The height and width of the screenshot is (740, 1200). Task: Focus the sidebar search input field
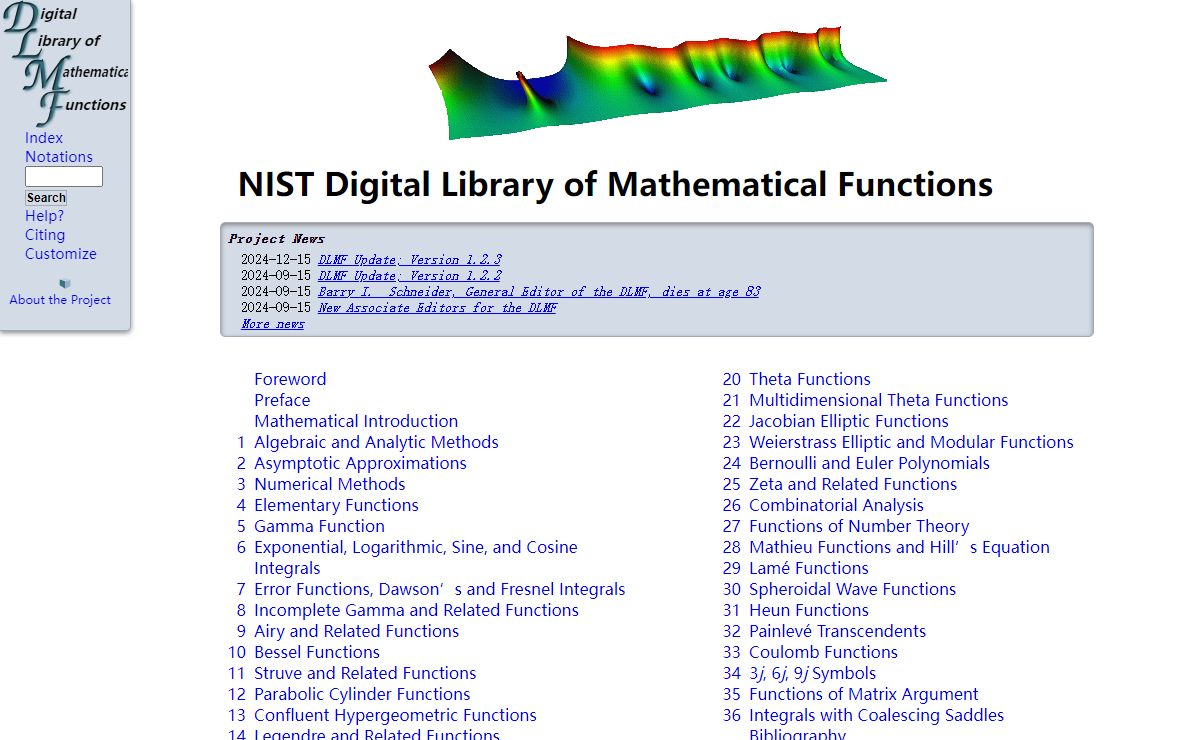[64, 177]
